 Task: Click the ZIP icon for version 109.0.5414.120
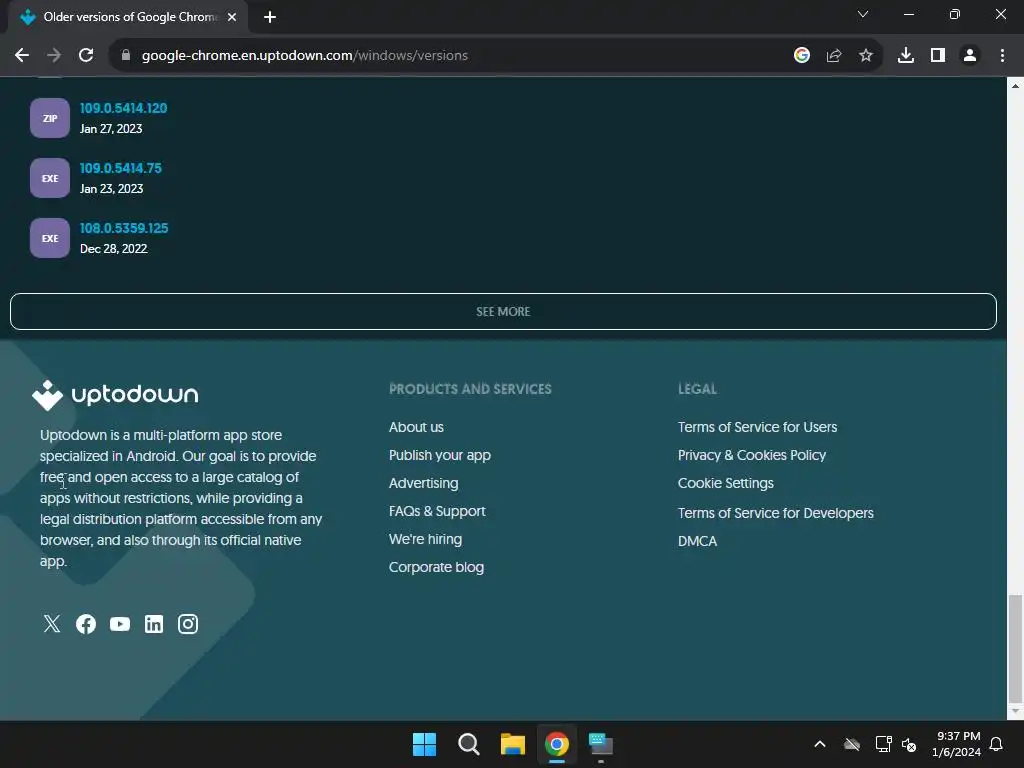tap(50, 118)
